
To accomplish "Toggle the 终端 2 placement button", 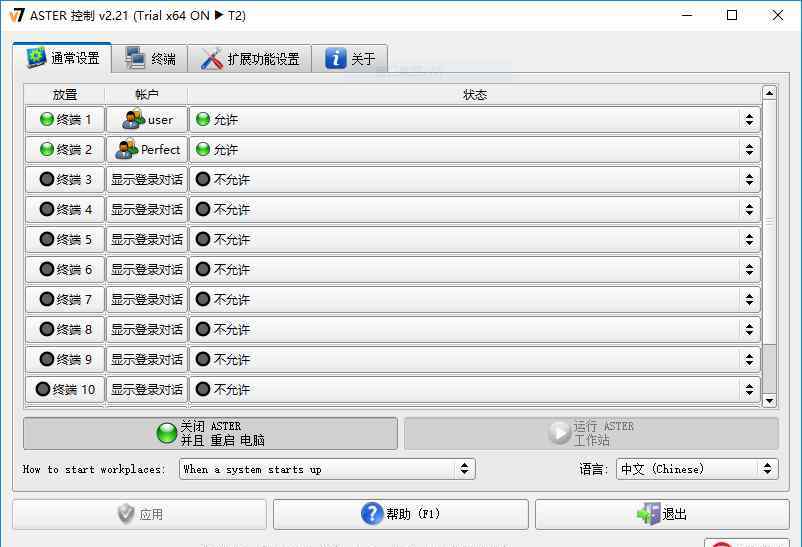I will (x=65, y=149).
